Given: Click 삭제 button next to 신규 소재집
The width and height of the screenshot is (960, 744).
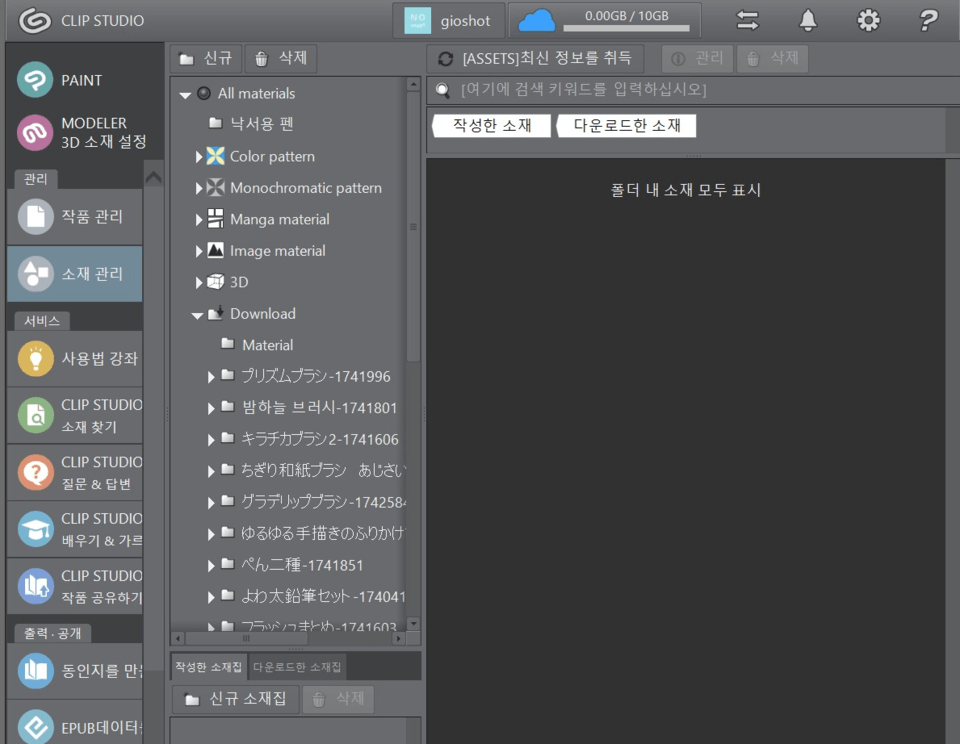Looking at the screenshot, I should pyautogui.click(x=339, y=699).
